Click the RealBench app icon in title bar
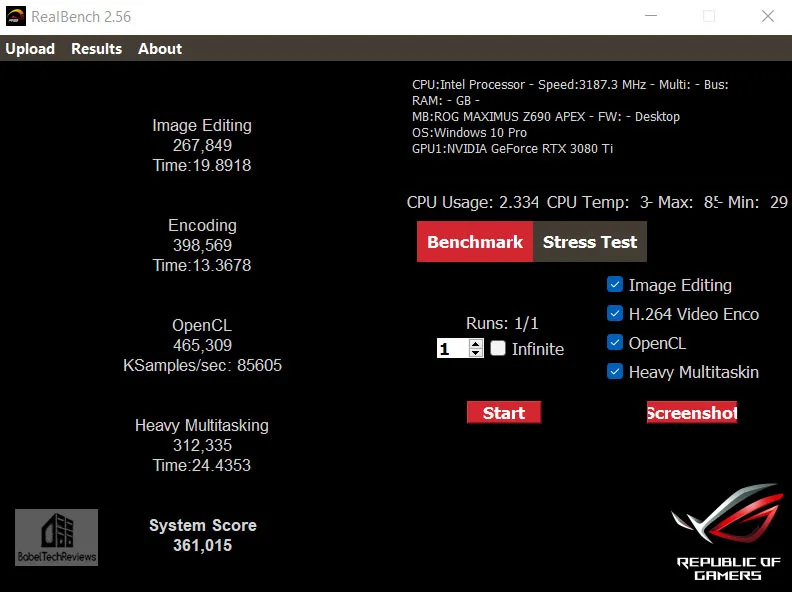The height and width of the screenshot is (592, 792). 16,17
